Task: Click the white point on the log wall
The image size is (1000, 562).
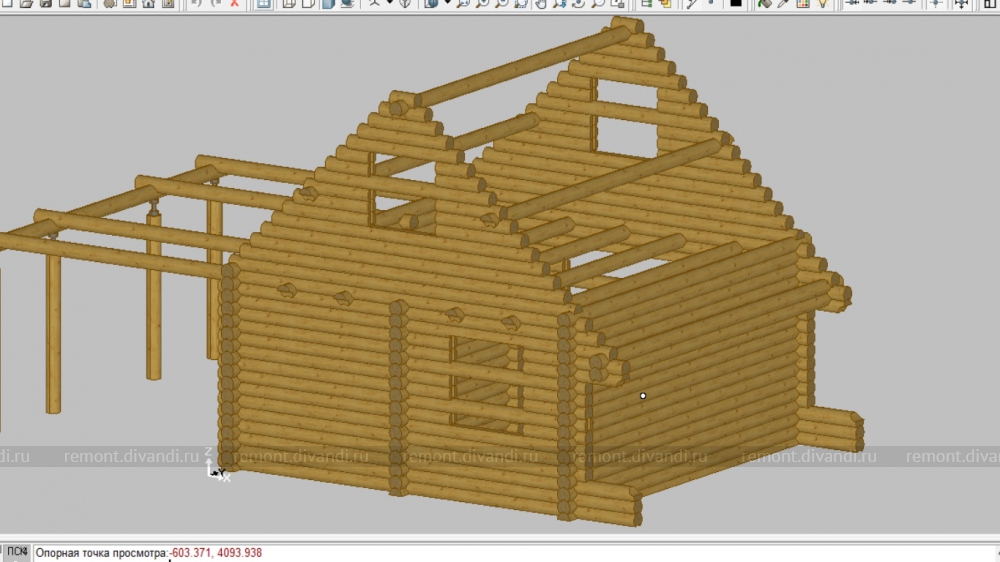Action: [x=643, y=396]
